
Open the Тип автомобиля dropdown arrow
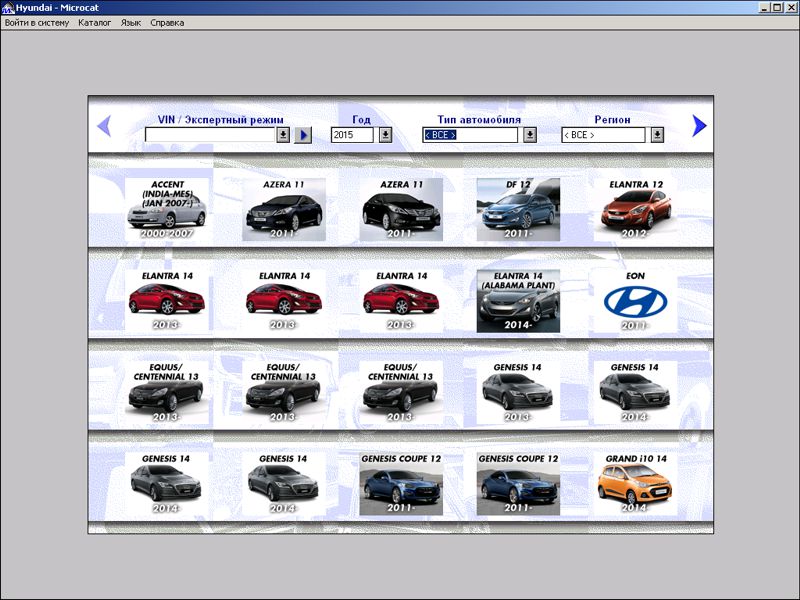pyautogui.click(x=530, y=135)
